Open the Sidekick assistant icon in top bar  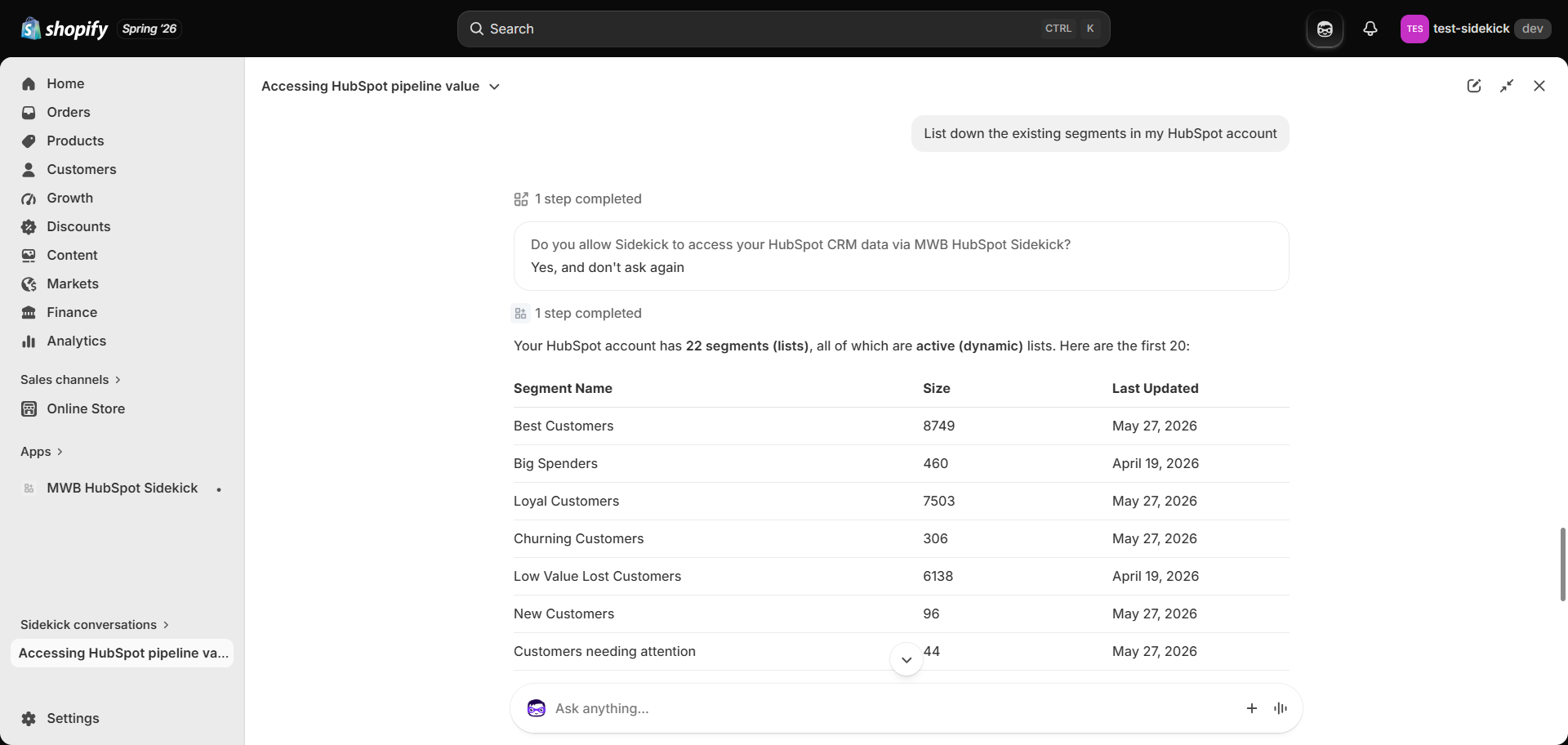coord(1325,29)
